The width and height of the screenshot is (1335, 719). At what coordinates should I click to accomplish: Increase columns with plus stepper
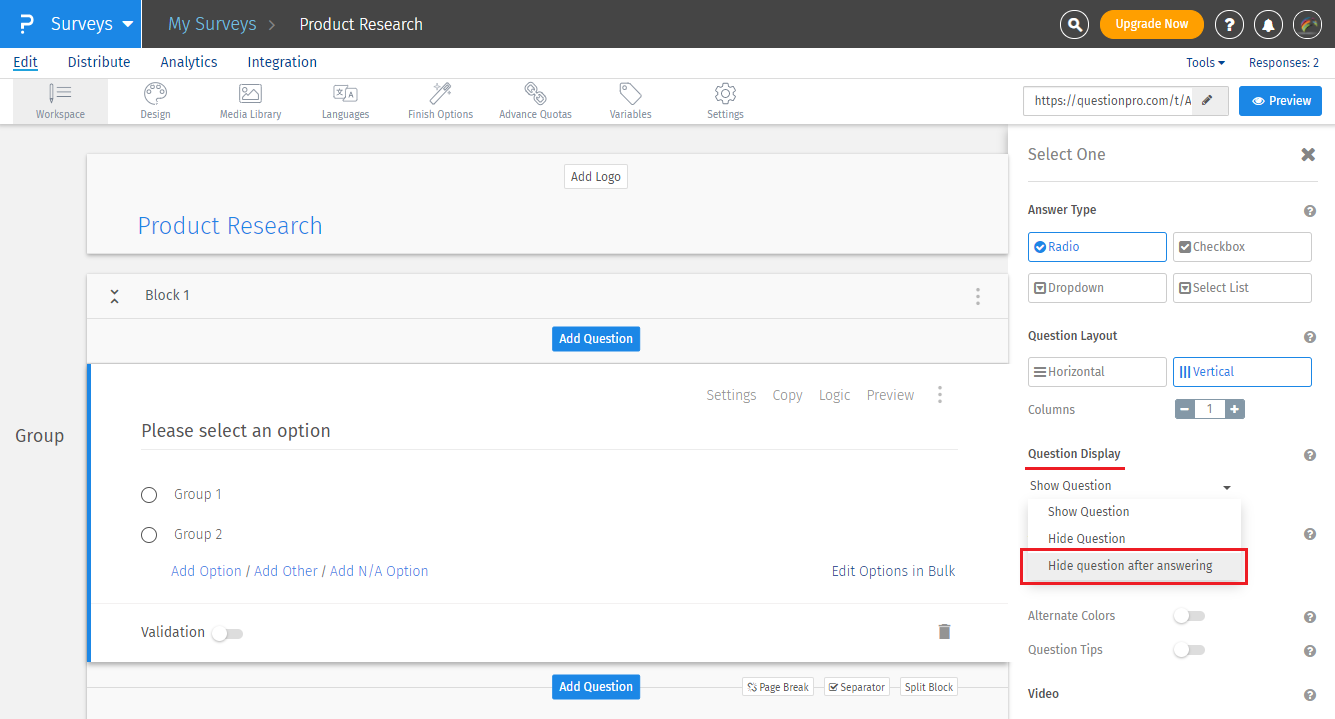click(1235, 409)
